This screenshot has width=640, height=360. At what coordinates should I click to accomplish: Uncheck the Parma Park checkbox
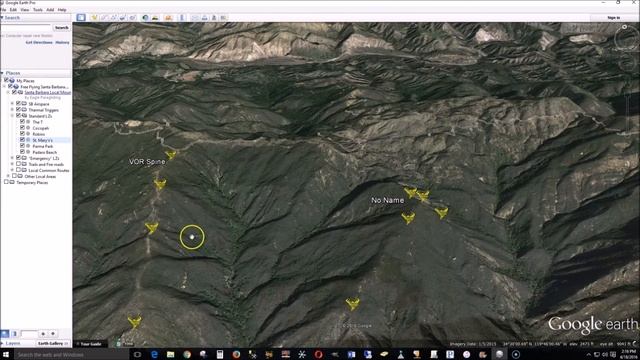point(22,146)
